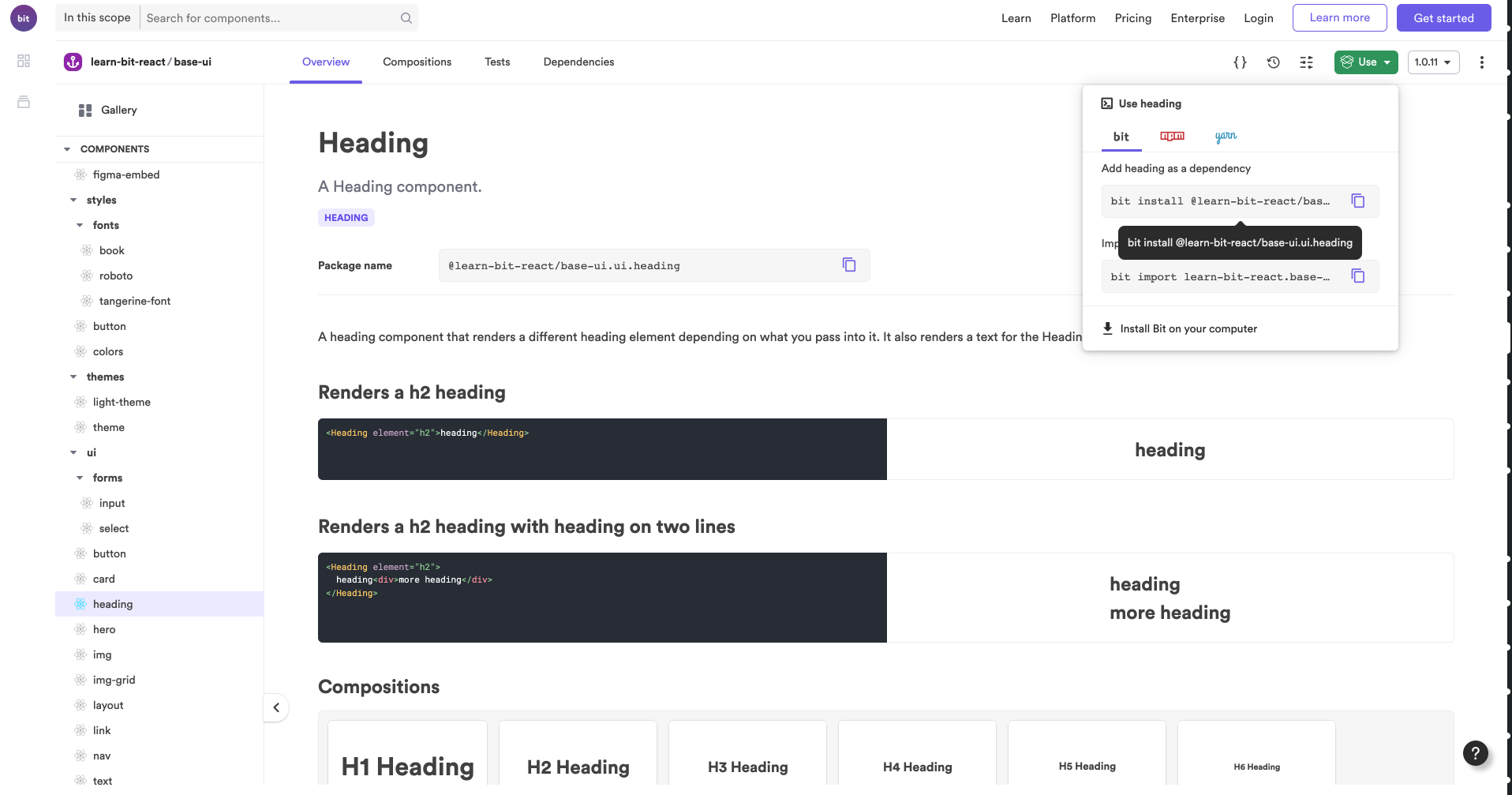Click the Get started button
Screen dimensions: 1512x795
tap(1443, 17)
